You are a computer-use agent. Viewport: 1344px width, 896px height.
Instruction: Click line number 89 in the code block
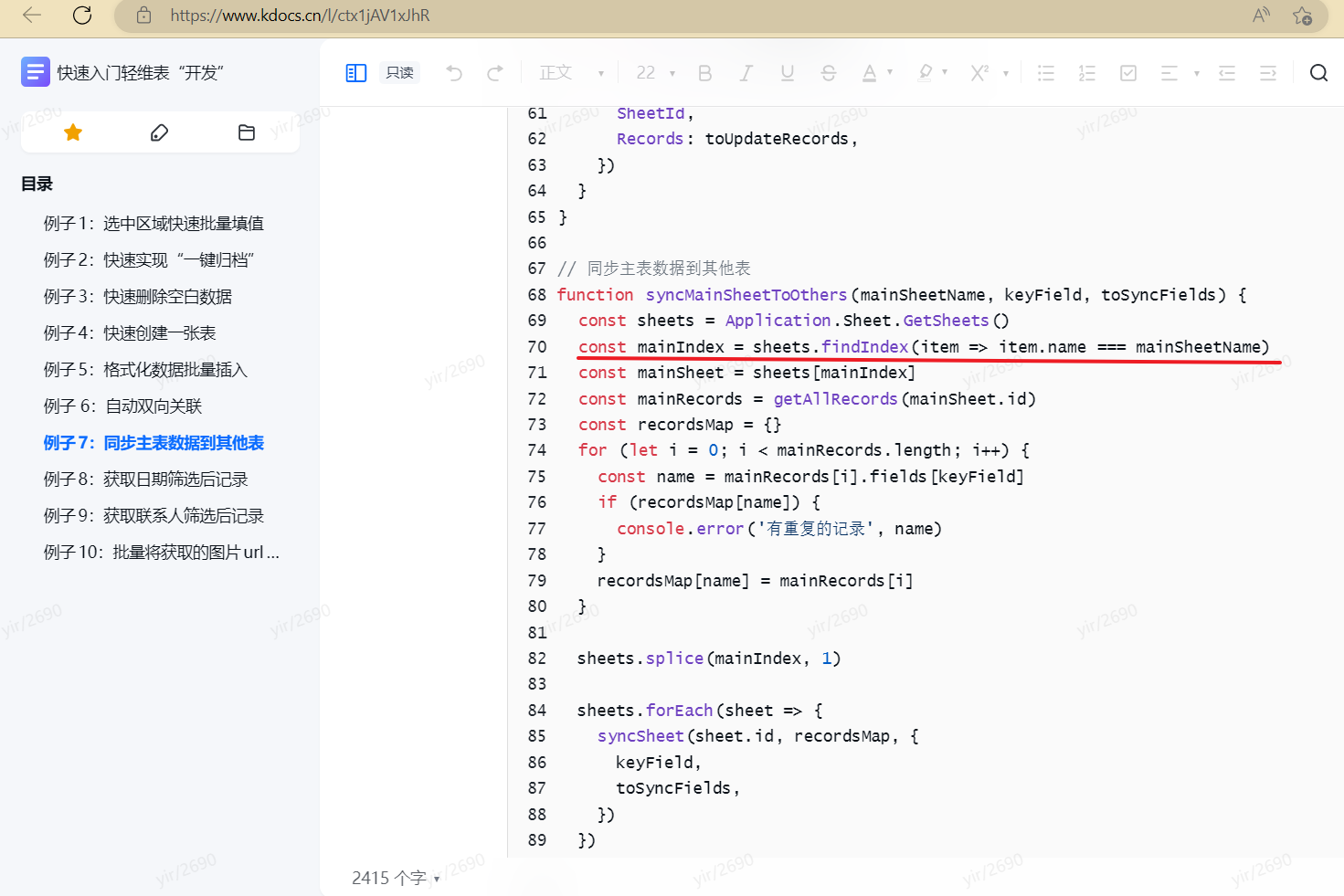(537, 840)
